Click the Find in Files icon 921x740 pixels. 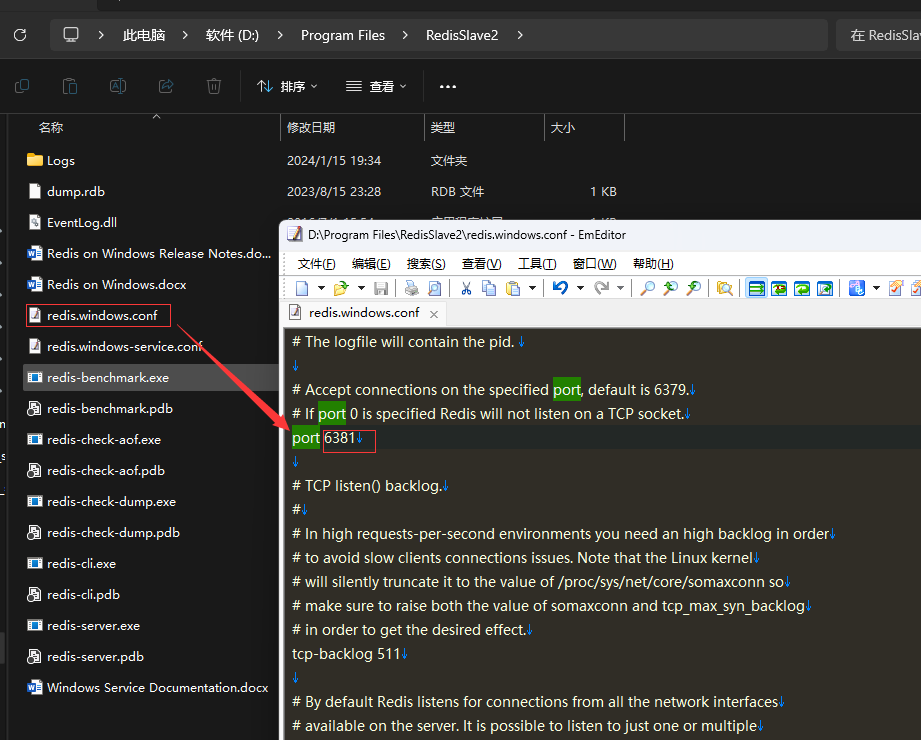click(x=725, y=288)
